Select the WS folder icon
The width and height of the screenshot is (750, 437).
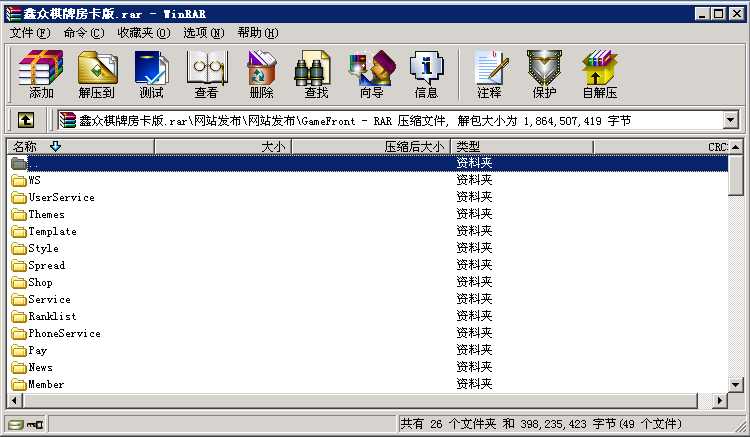[19, 180]
